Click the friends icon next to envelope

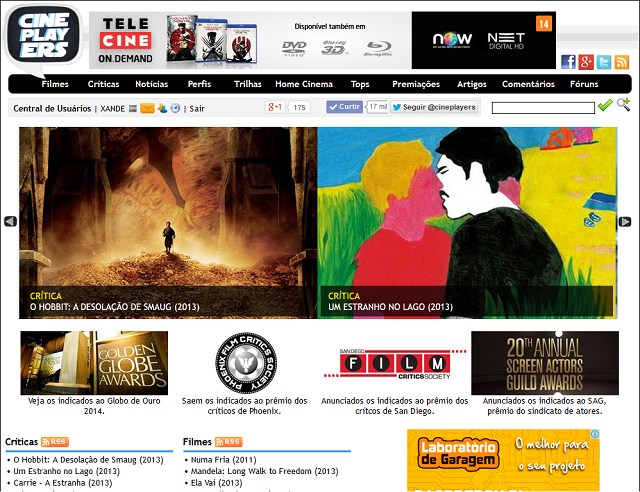162,109
